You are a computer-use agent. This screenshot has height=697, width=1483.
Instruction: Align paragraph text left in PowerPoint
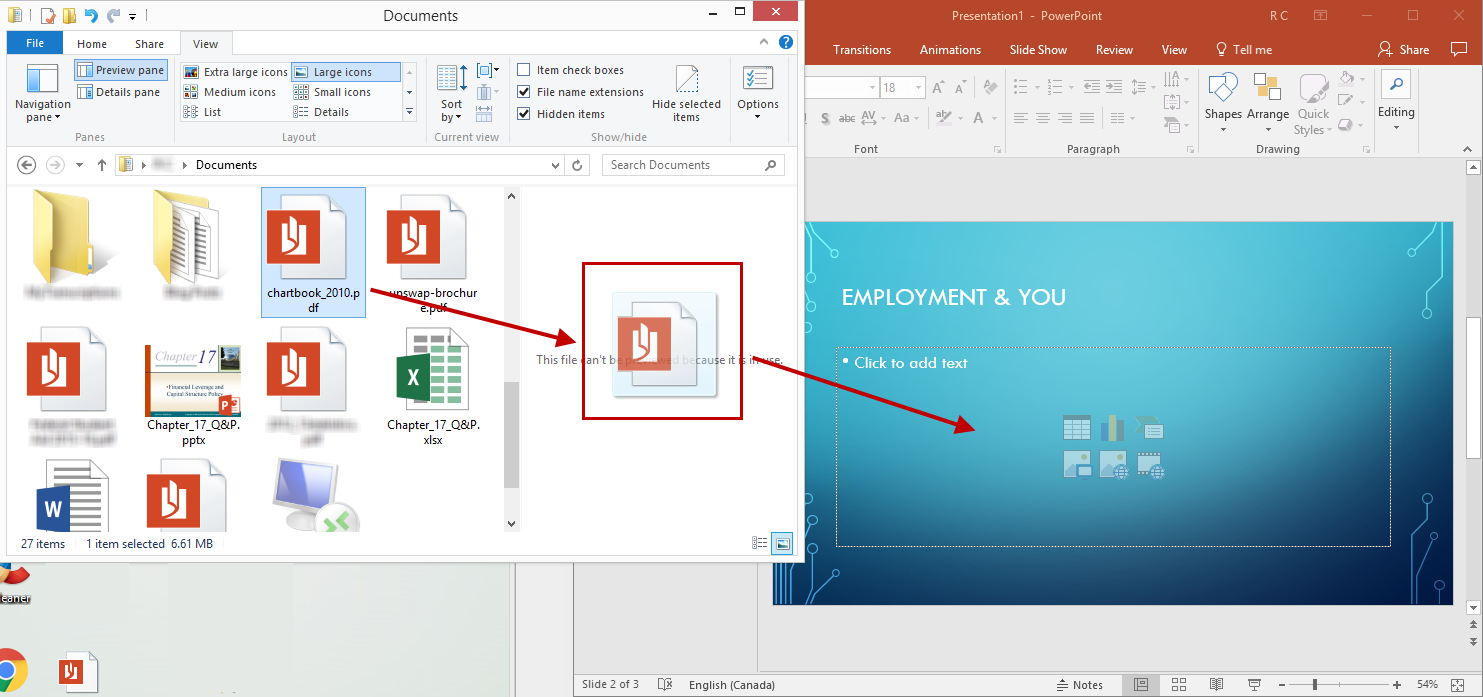click(x=1020, y=118)
